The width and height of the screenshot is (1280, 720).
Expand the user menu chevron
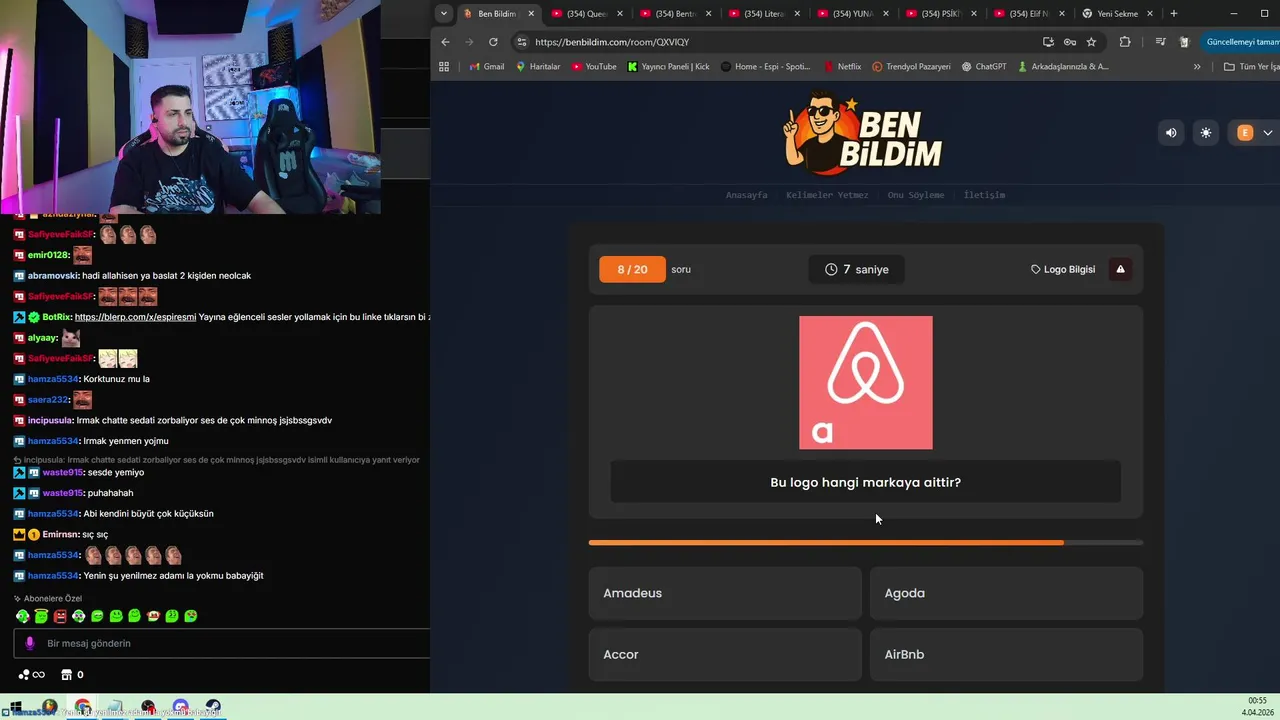(1268, 133)
